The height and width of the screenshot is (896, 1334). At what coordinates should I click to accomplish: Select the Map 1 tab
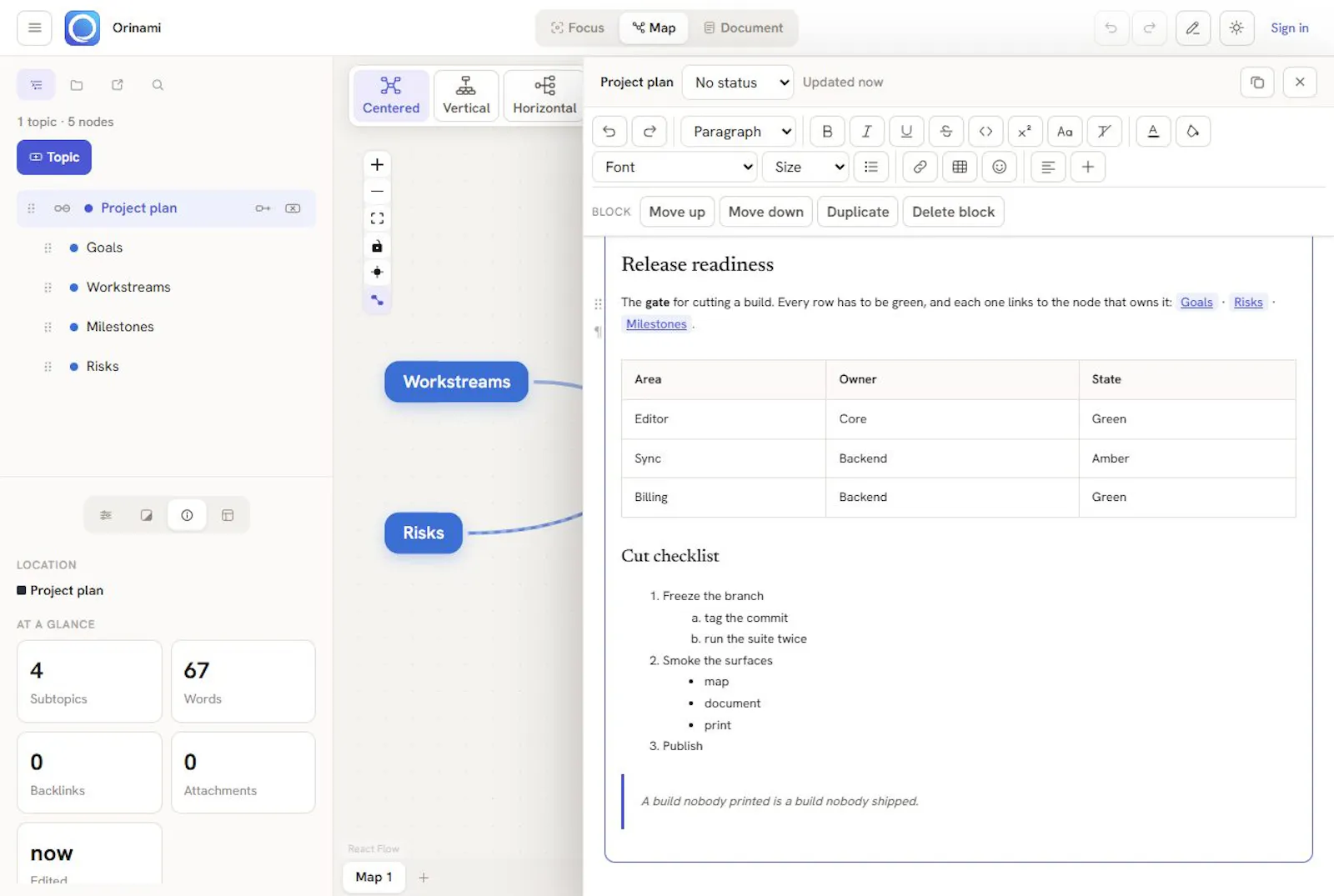point(374,877)
